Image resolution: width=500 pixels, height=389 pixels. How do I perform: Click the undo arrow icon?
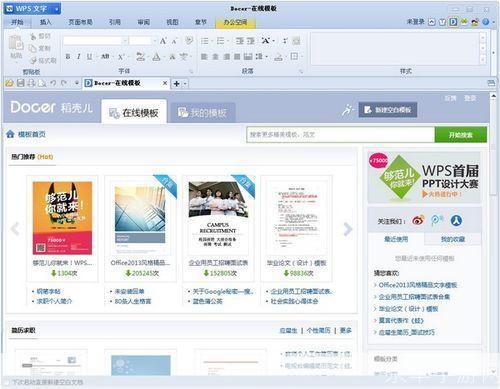(53, 83)
